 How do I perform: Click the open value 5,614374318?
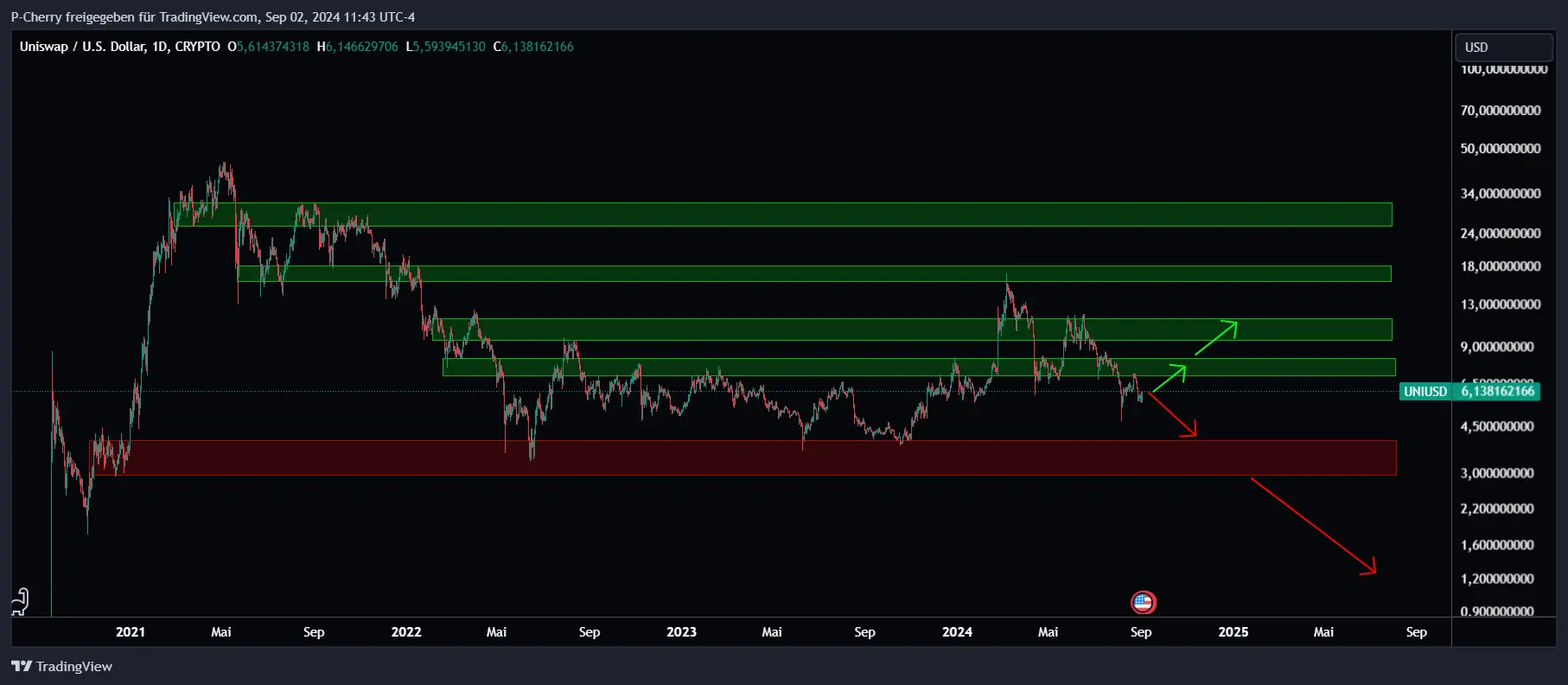[x=273, y=47]
